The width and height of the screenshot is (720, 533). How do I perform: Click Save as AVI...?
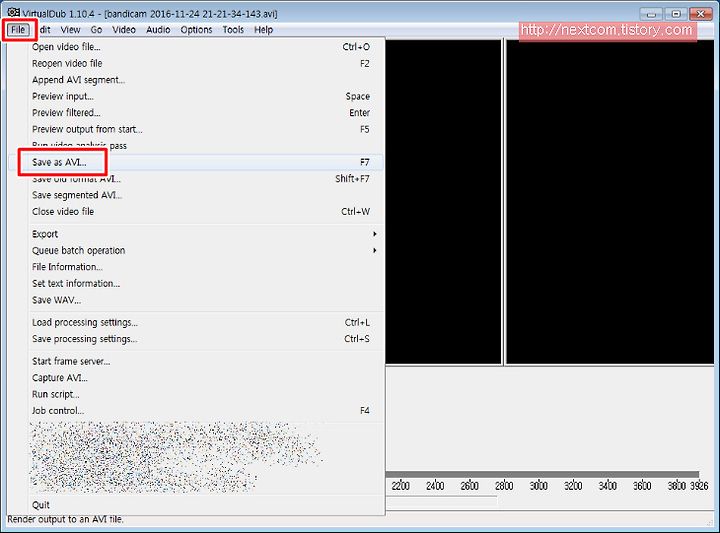[x=196, y=163]
